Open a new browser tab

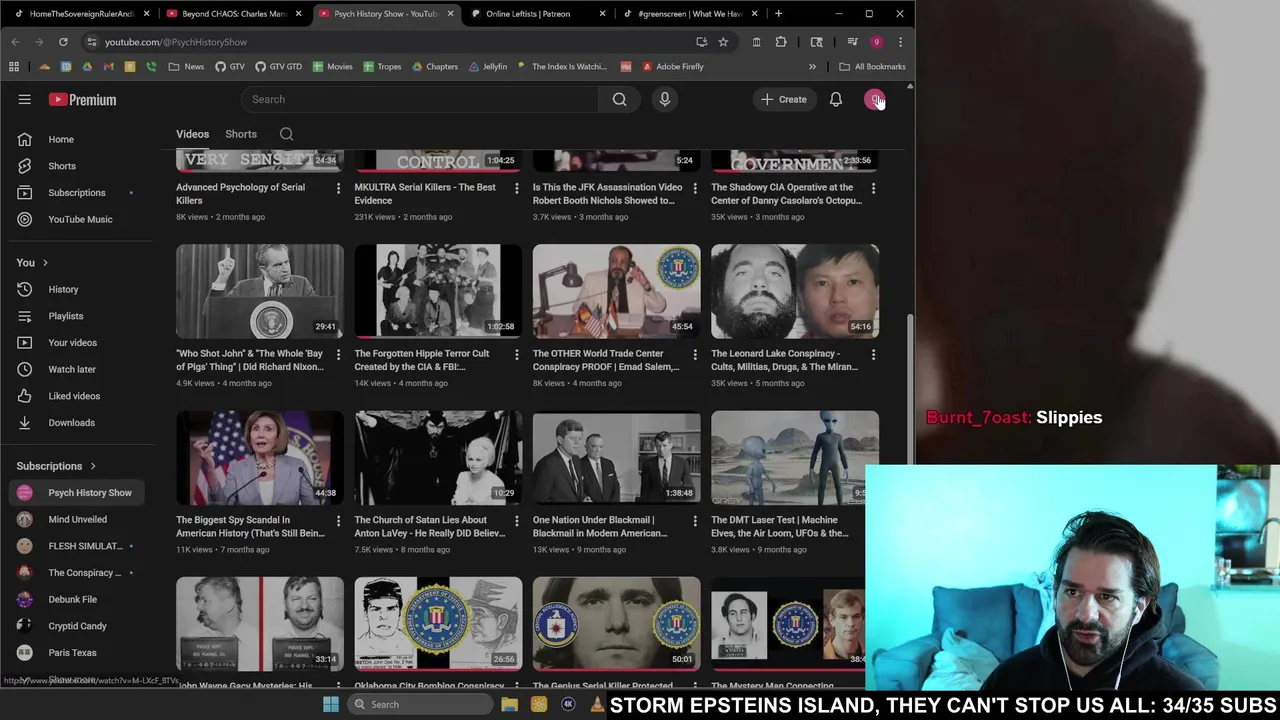click(x=778, y=14)
